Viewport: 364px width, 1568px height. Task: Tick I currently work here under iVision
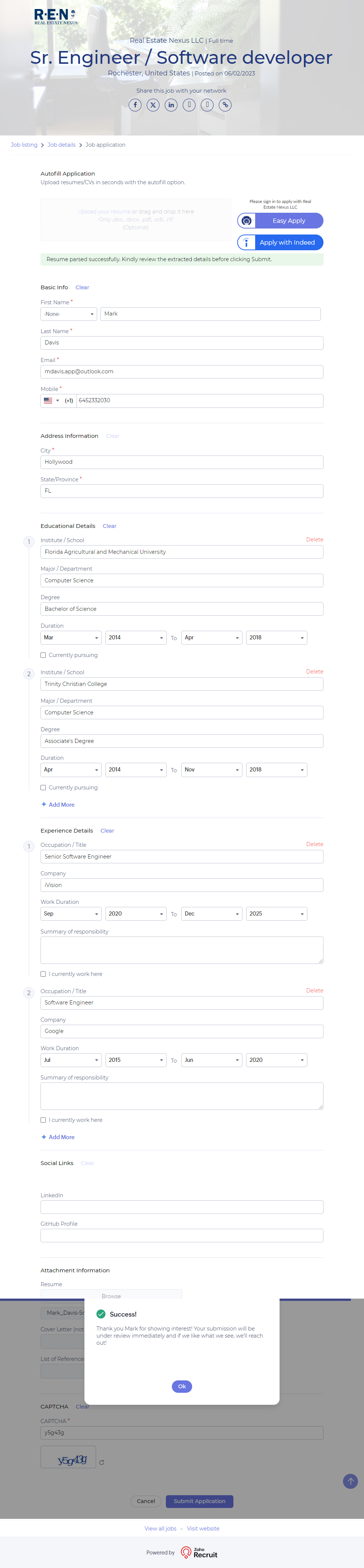[x=43, y=974]
